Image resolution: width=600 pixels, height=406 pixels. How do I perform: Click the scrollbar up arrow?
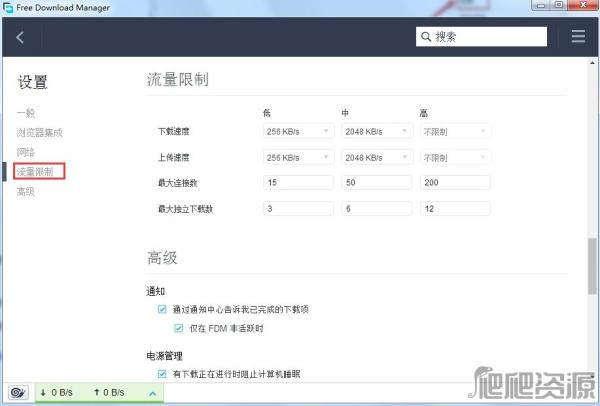pos(592,62)
